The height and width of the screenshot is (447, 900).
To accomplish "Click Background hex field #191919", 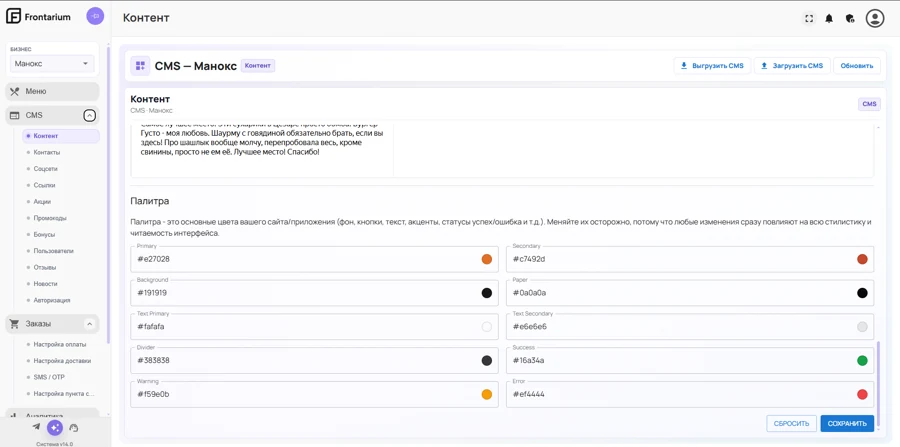I will (x=315, y=293).
